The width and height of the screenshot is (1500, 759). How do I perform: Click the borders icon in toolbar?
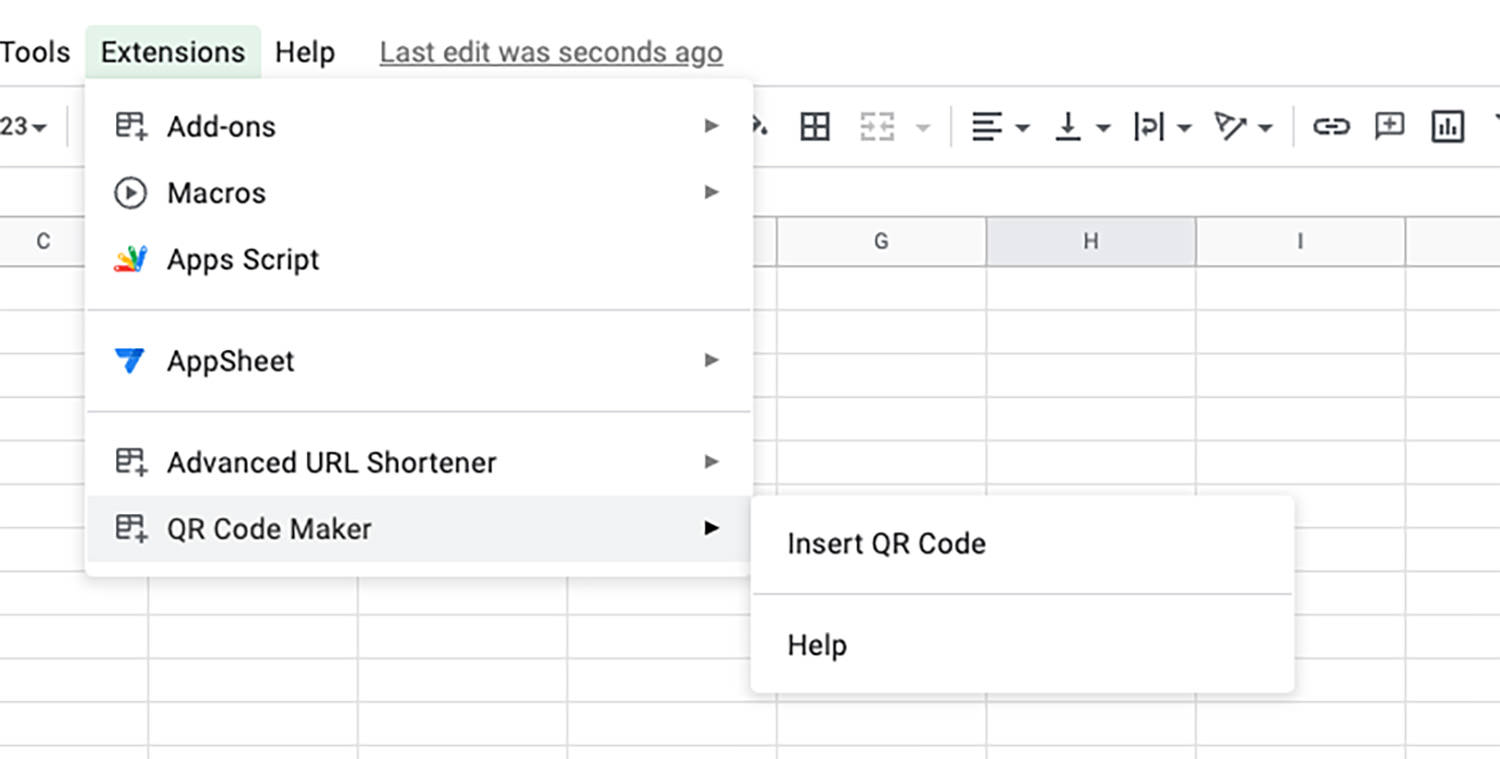tap(815, 127)
